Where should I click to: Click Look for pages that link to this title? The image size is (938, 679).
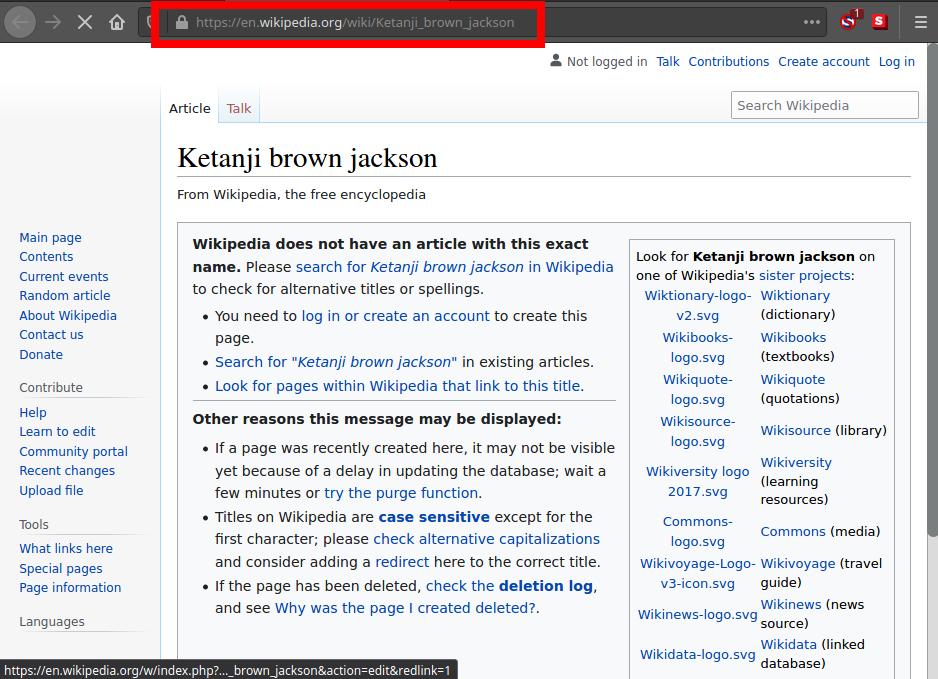(x=400, y=386)
